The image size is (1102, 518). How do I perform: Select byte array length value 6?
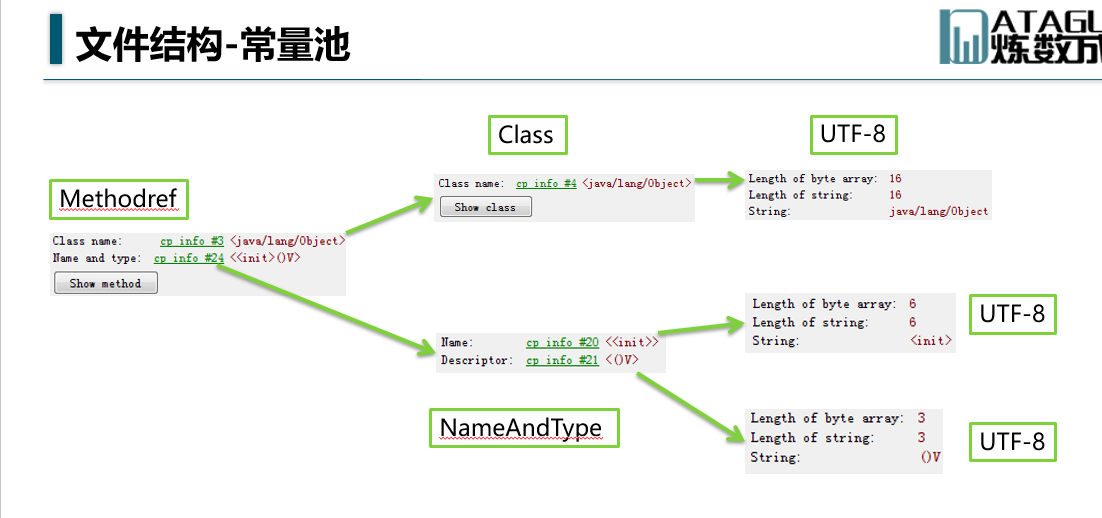tap(912, 304)
